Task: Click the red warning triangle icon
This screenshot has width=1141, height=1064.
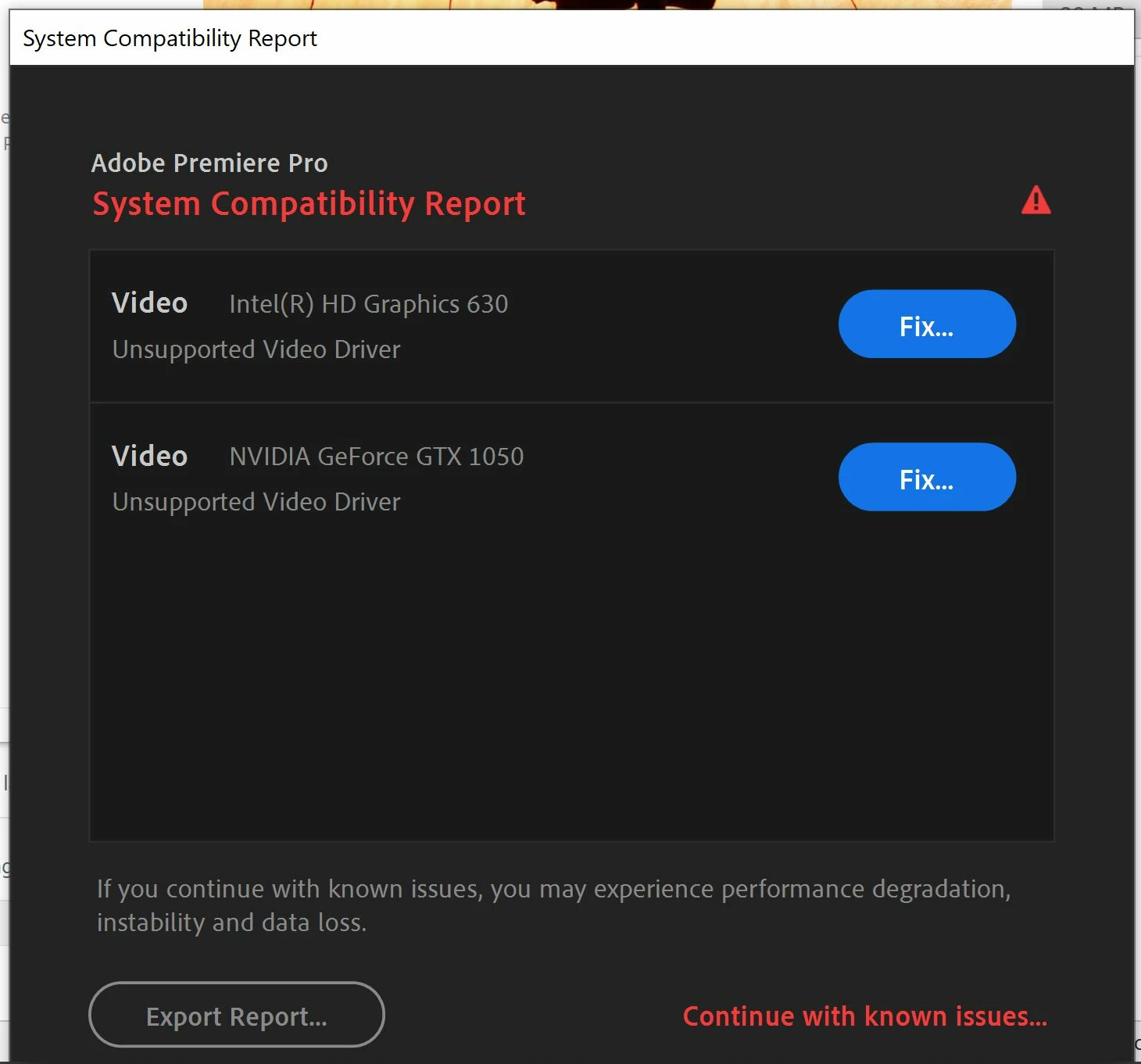Action: [x=1036, y=200]
